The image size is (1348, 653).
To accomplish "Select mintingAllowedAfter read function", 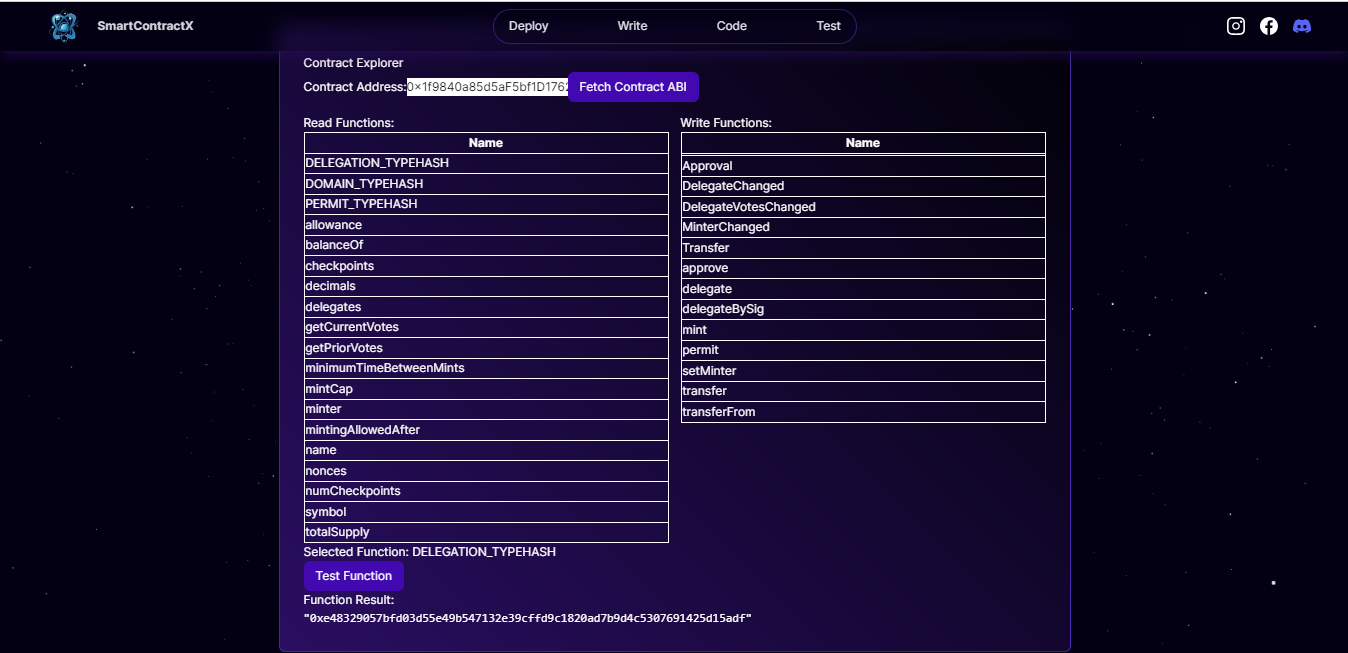I will coord(486,430).
